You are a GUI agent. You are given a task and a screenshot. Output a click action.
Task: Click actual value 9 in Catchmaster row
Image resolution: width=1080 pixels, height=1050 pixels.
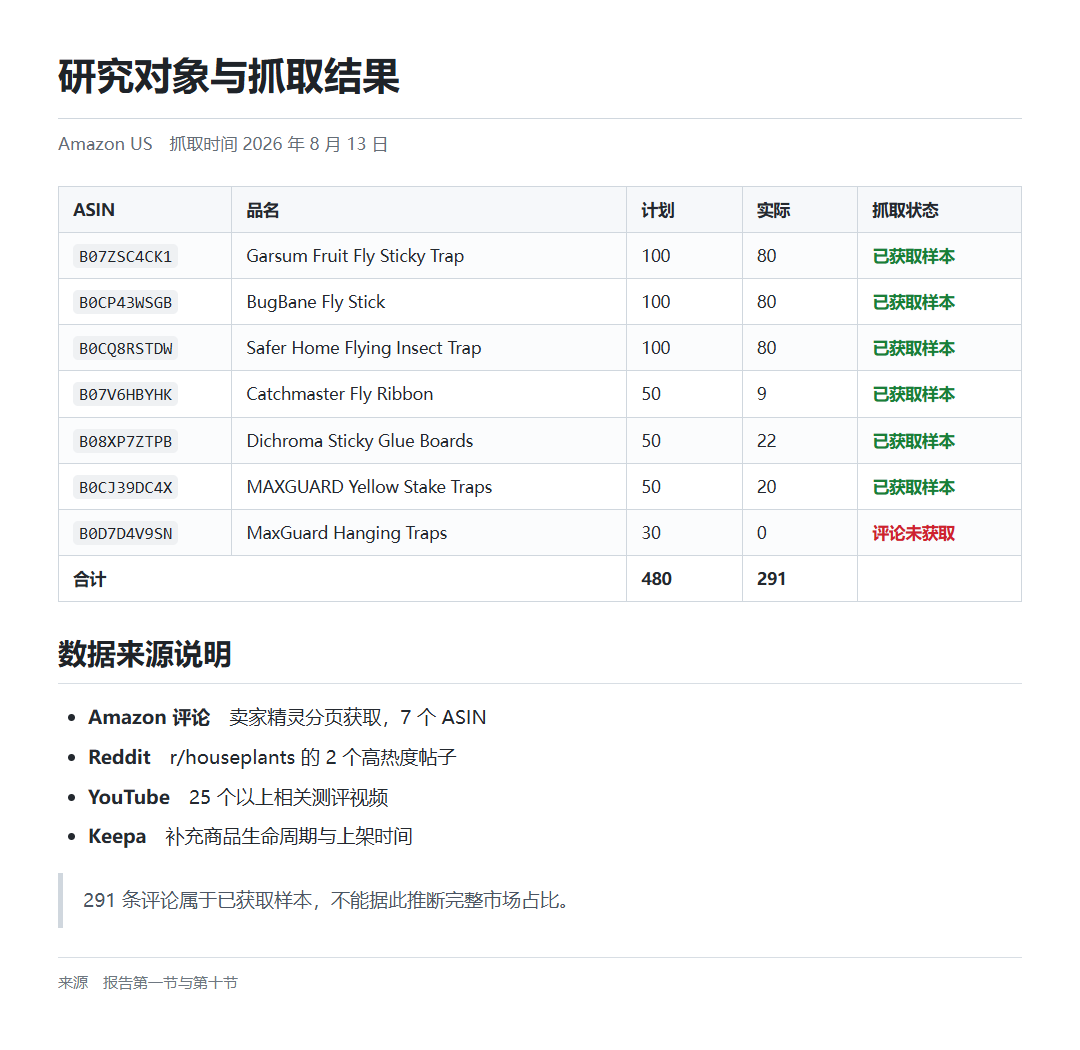762,394
